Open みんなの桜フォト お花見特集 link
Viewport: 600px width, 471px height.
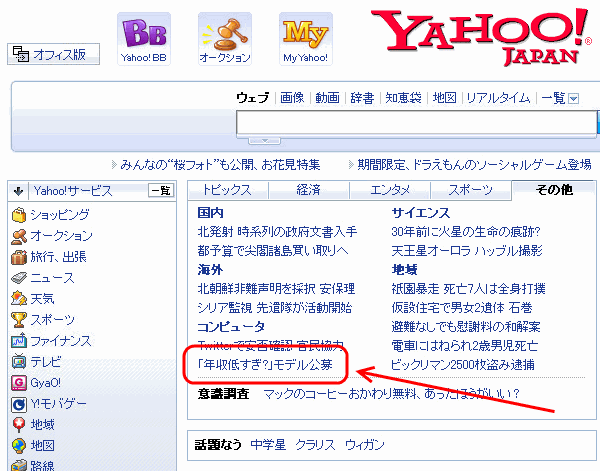point(220,165)
